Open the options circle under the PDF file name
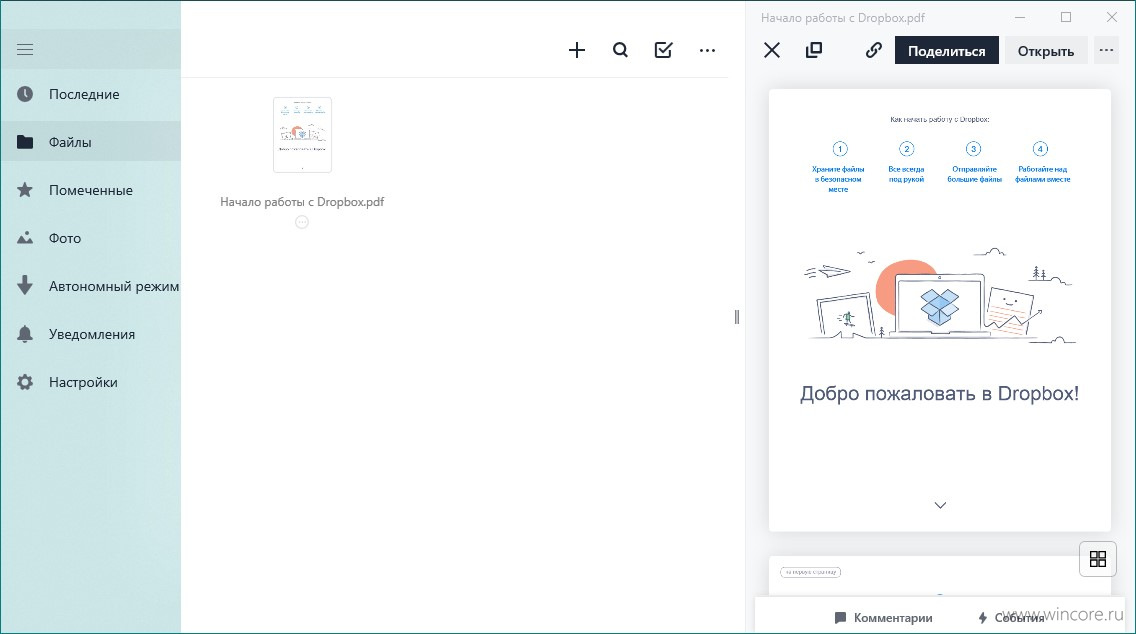 (302, 222)
